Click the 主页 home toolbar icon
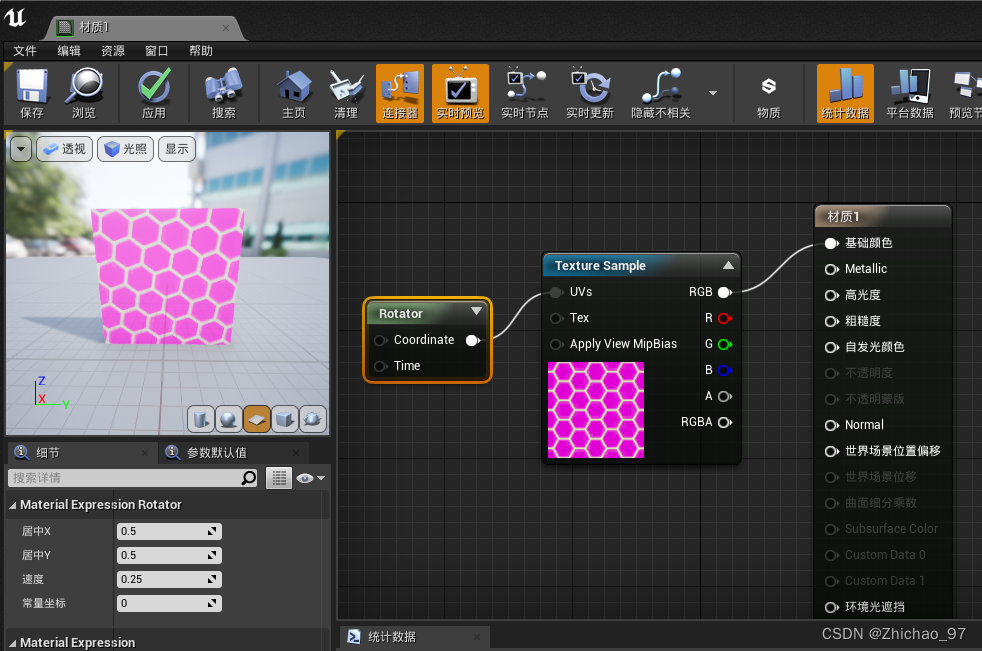Image resolution: width=982 pixels, height=651 pixels. click(293, 93)
